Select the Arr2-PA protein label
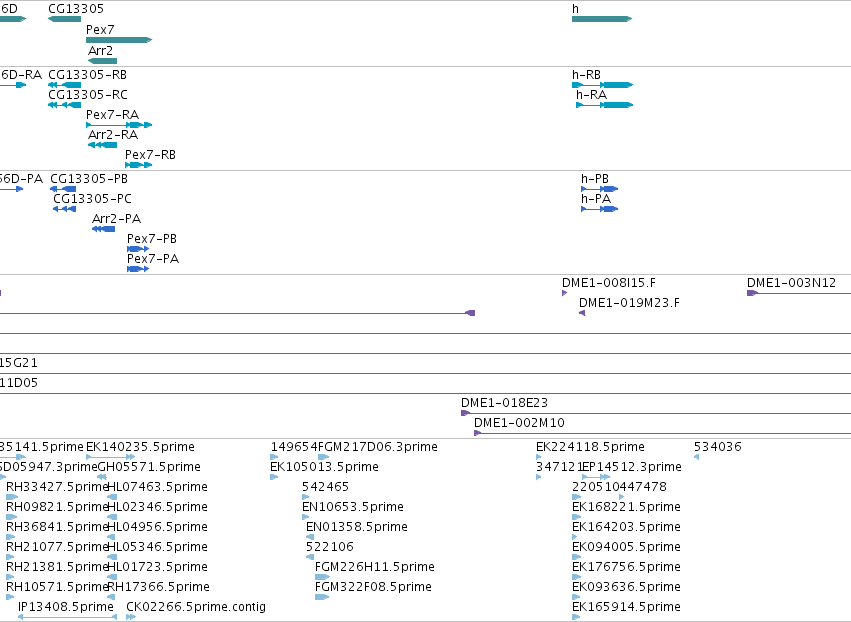 [117, 219]
